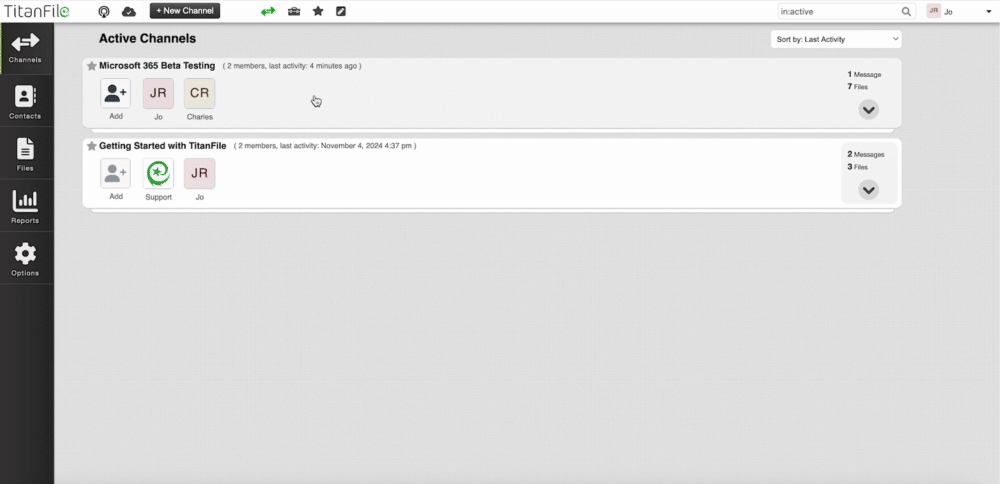Open Files in the sidebar
The height and width of the screenshot is (484, 1000).
[26, 154]
